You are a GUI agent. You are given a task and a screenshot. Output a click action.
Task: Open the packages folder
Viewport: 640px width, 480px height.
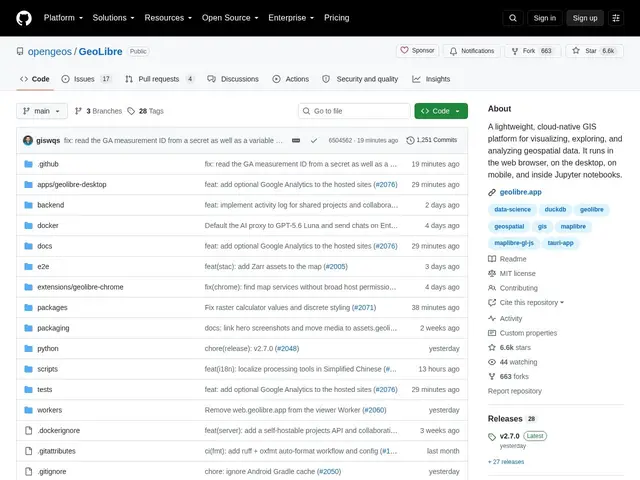click(52, 307)
